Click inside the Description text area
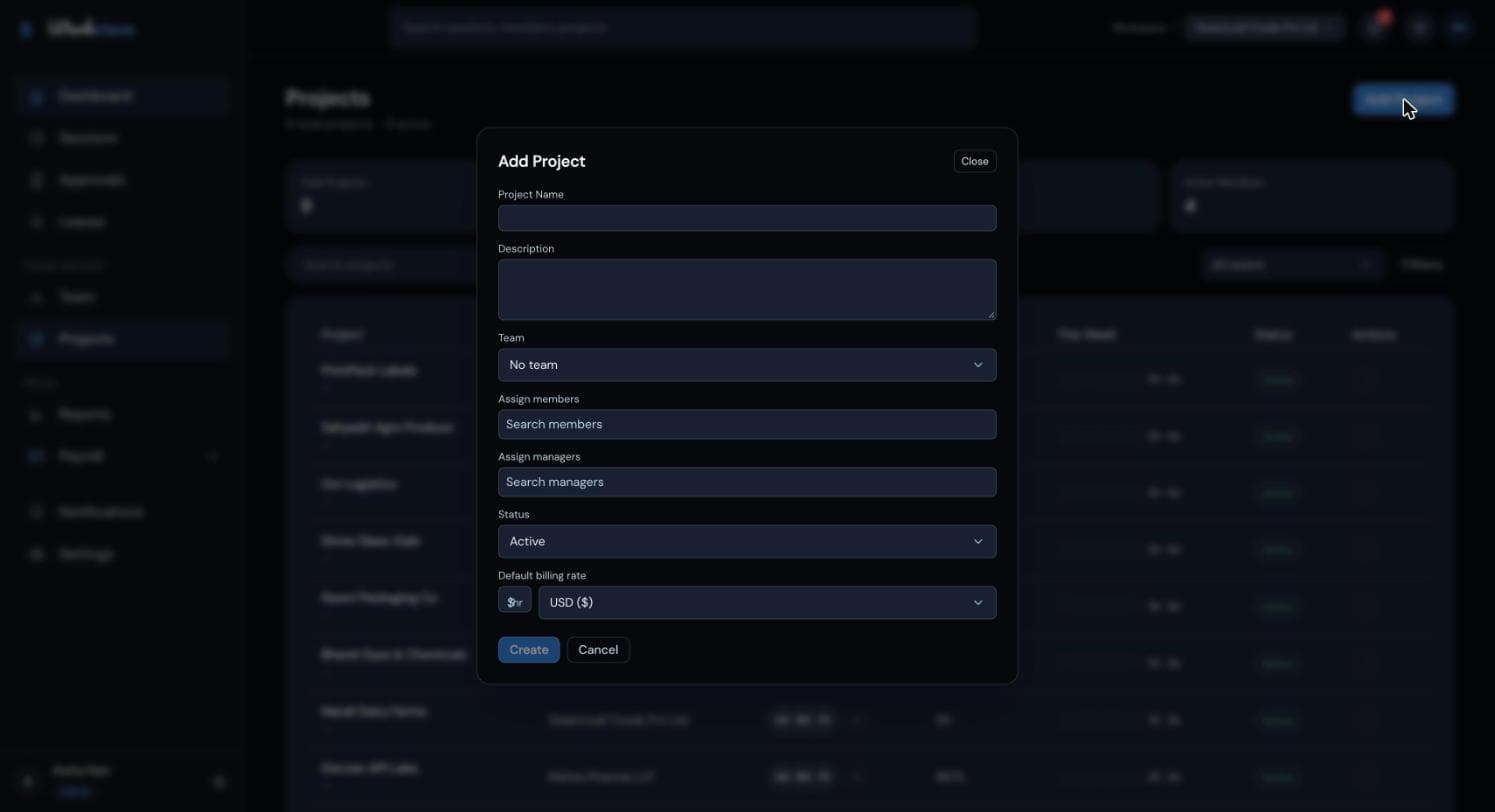Screen dimensions: 1495x812 747,290
